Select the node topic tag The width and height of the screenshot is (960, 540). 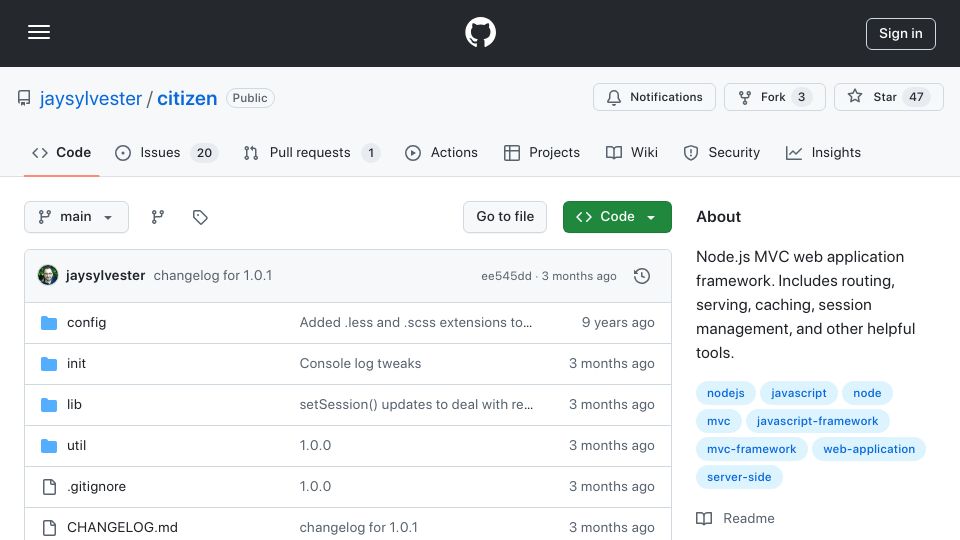pyautogui.click(x=867, y=393)
